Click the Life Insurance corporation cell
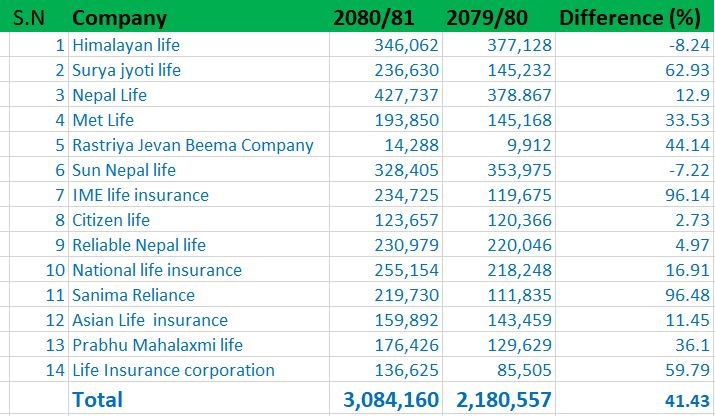The width and height of the screenshot is (715, 416). click(173, 370)
